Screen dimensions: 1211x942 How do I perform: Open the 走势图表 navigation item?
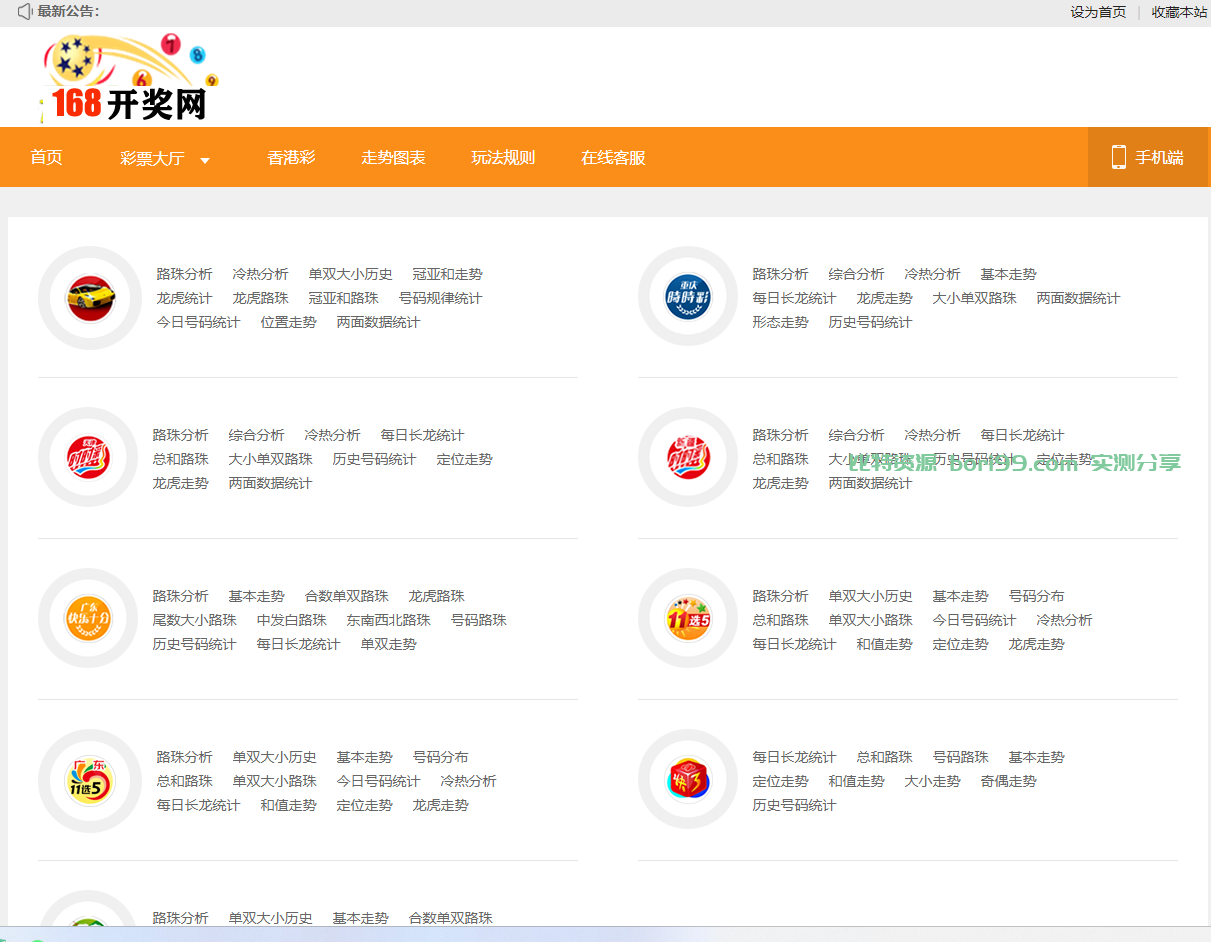tap(393, 157)
